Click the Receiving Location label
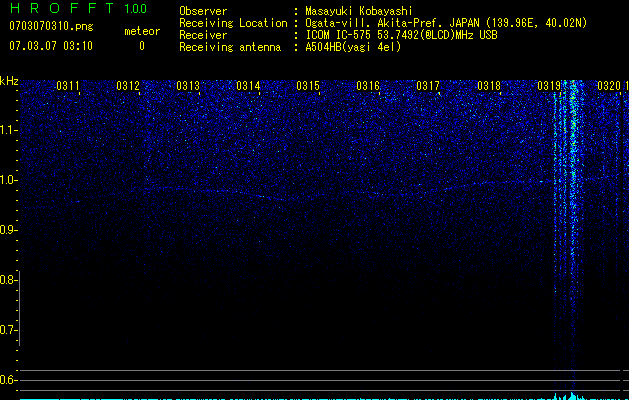Image resolution: width=629 pixels, height=400 pixels. (x=233, y=23)
